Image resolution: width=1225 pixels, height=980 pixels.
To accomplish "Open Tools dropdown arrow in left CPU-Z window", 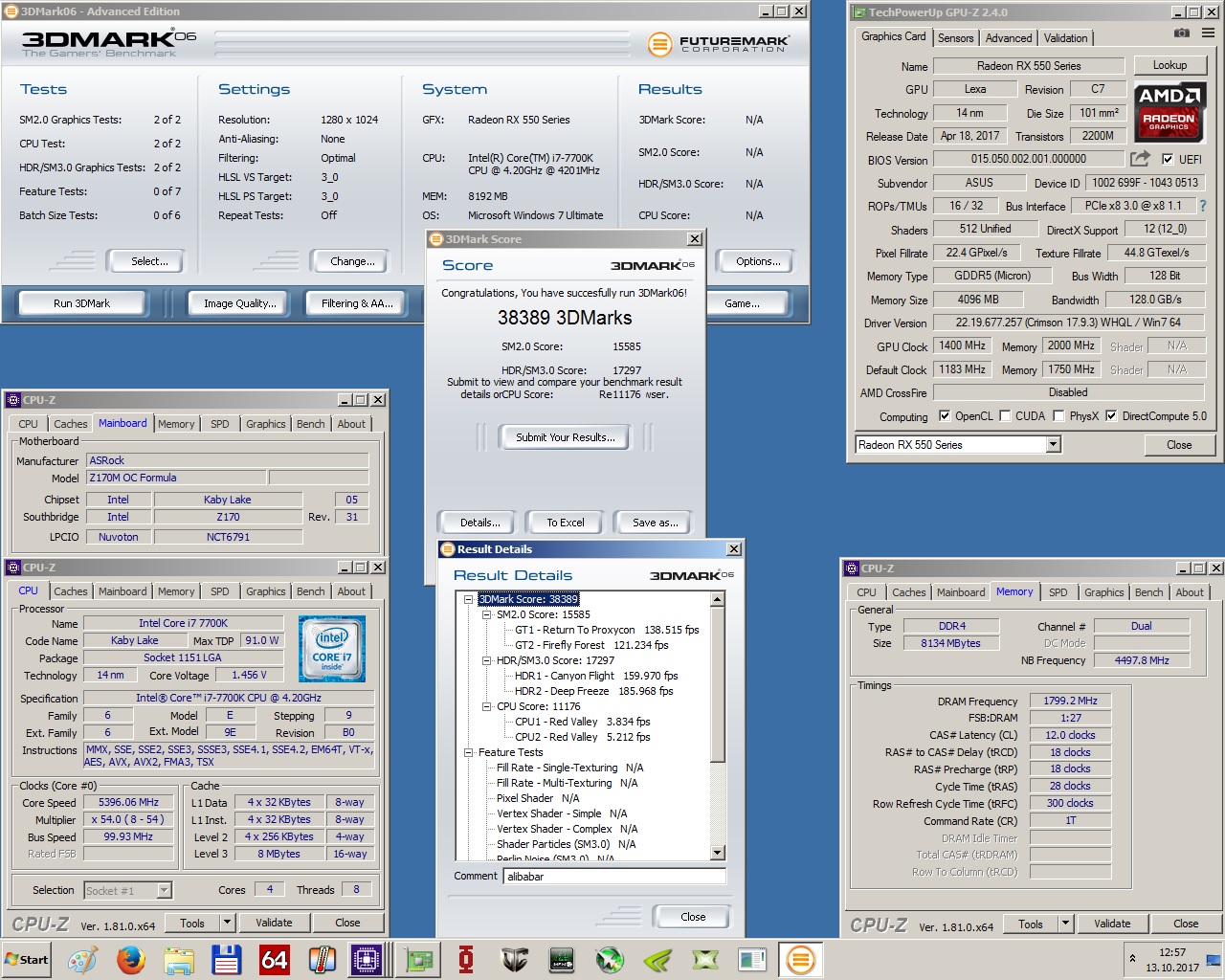I will pyautogui.click(x=227, y=923).
